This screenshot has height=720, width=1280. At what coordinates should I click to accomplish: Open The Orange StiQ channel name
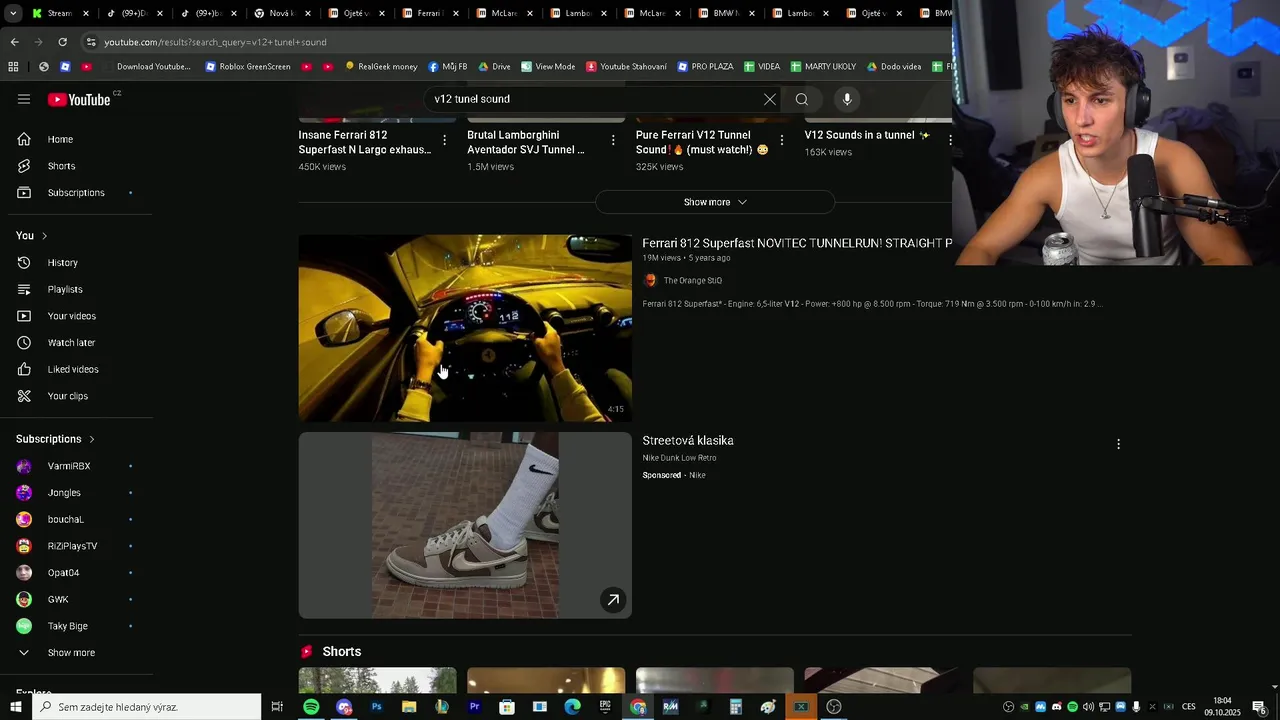(692, 281)
